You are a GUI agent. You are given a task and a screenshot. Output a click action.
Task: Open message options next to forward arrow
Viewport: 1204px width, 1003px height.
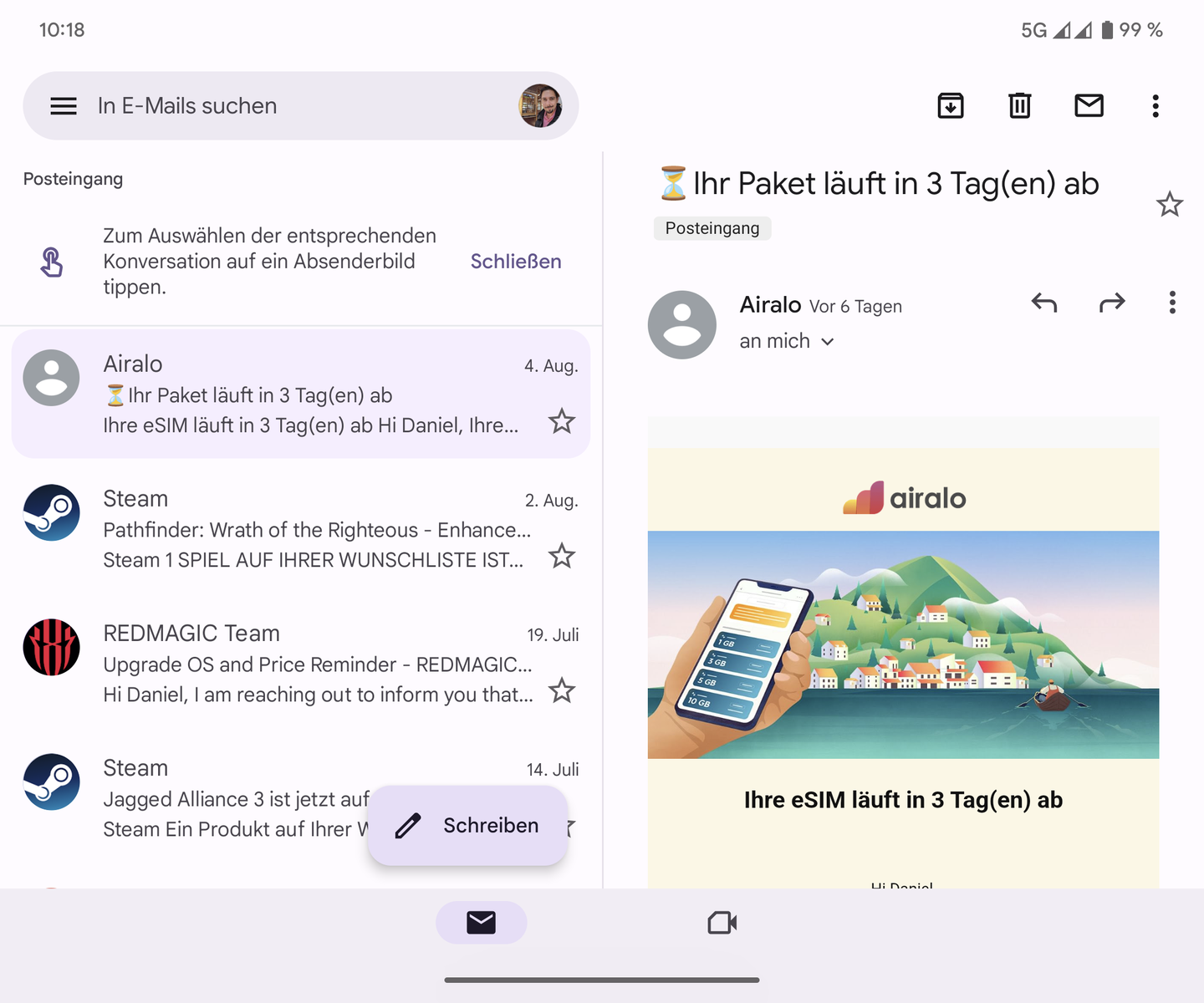pos(1172,303)
